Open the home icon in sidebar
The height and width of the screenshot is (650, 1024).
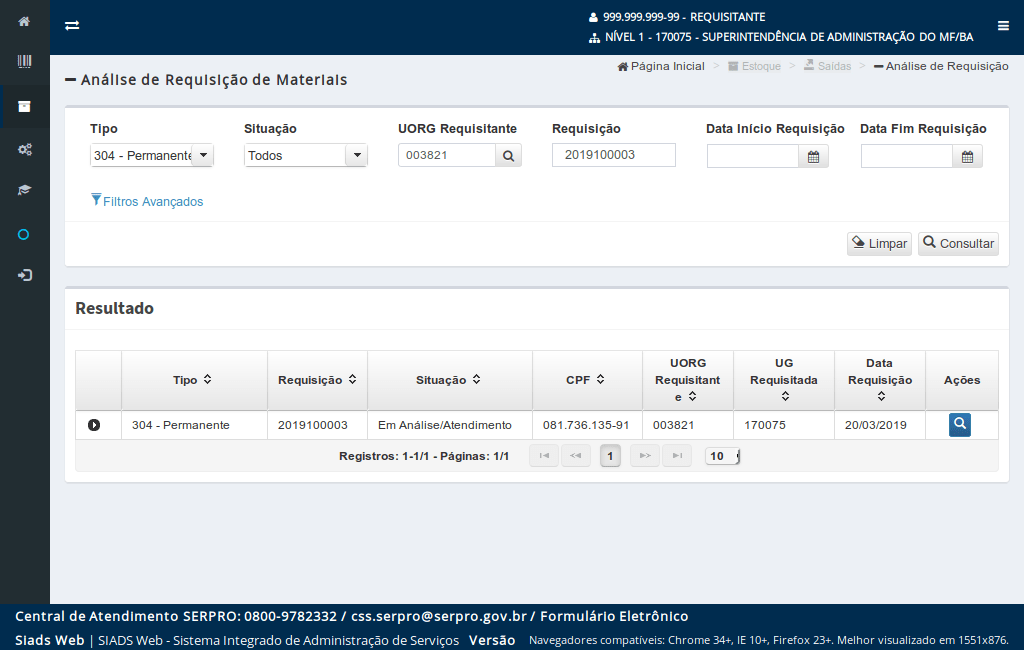(24, 22)
